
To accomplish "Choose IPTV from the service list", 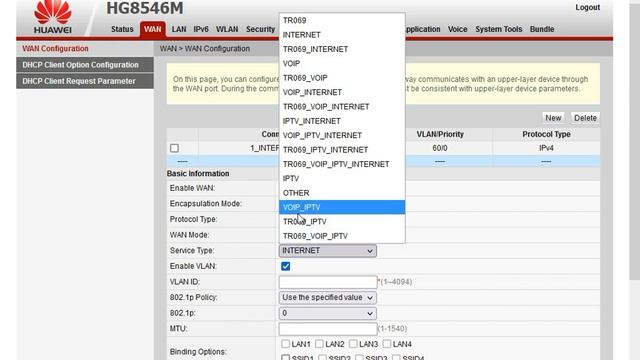I will coord(342,178).
